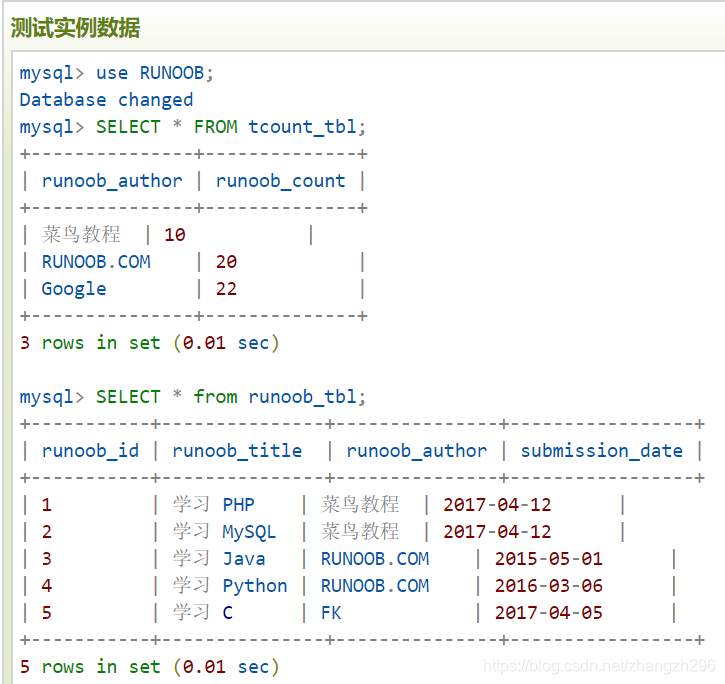
Task: Click the title cell '学习 PHP'
Action: click(x=214, y=505)
